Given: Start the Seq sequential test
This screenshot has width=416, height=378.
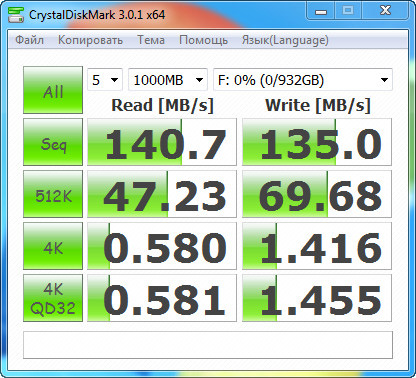Looking at the screenshot, I should (53, 142).
